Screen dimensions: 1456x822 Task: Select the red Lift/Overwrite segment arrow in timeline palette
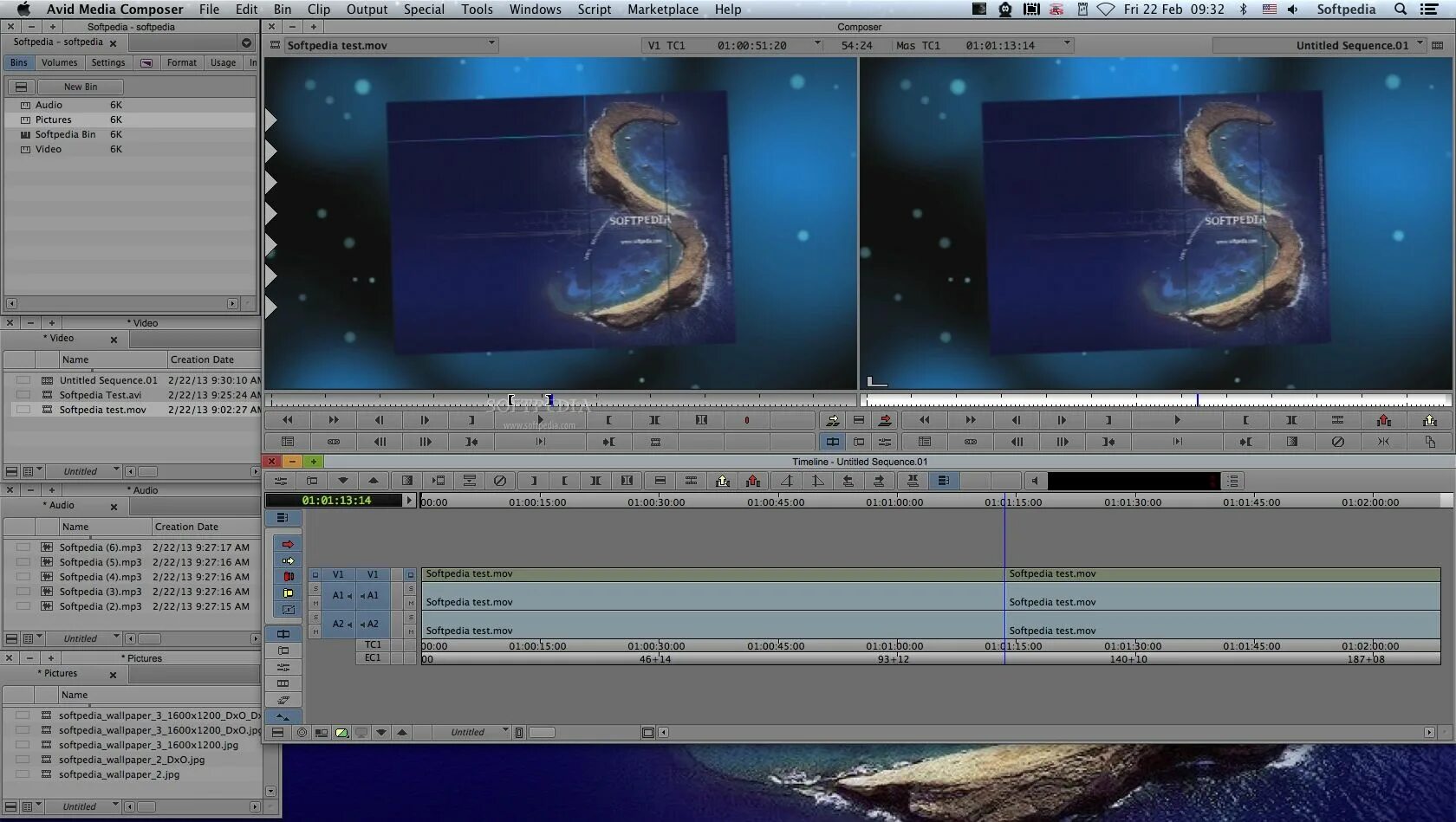(288, 544)
